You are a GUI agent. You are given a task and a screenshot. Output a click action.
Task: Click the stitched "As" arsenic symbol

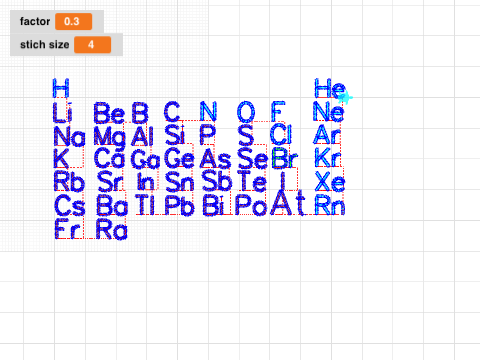215,159
